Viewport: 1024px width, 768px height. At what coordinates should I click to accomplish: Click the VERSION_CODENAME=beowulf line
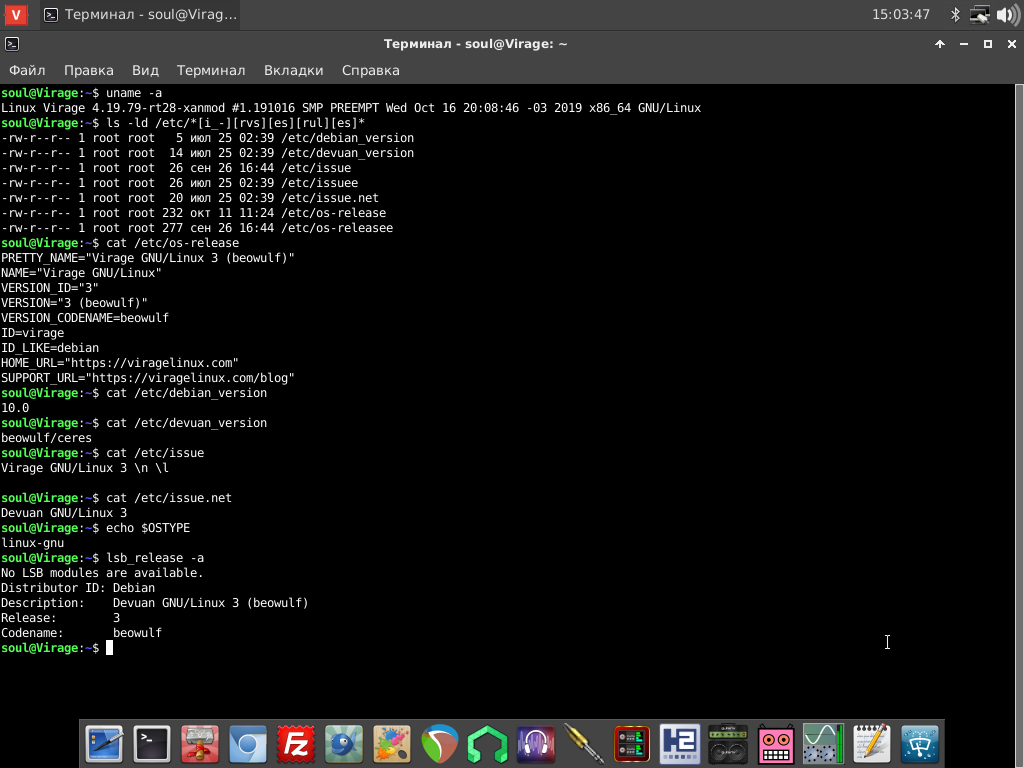(x=85, y=318)
